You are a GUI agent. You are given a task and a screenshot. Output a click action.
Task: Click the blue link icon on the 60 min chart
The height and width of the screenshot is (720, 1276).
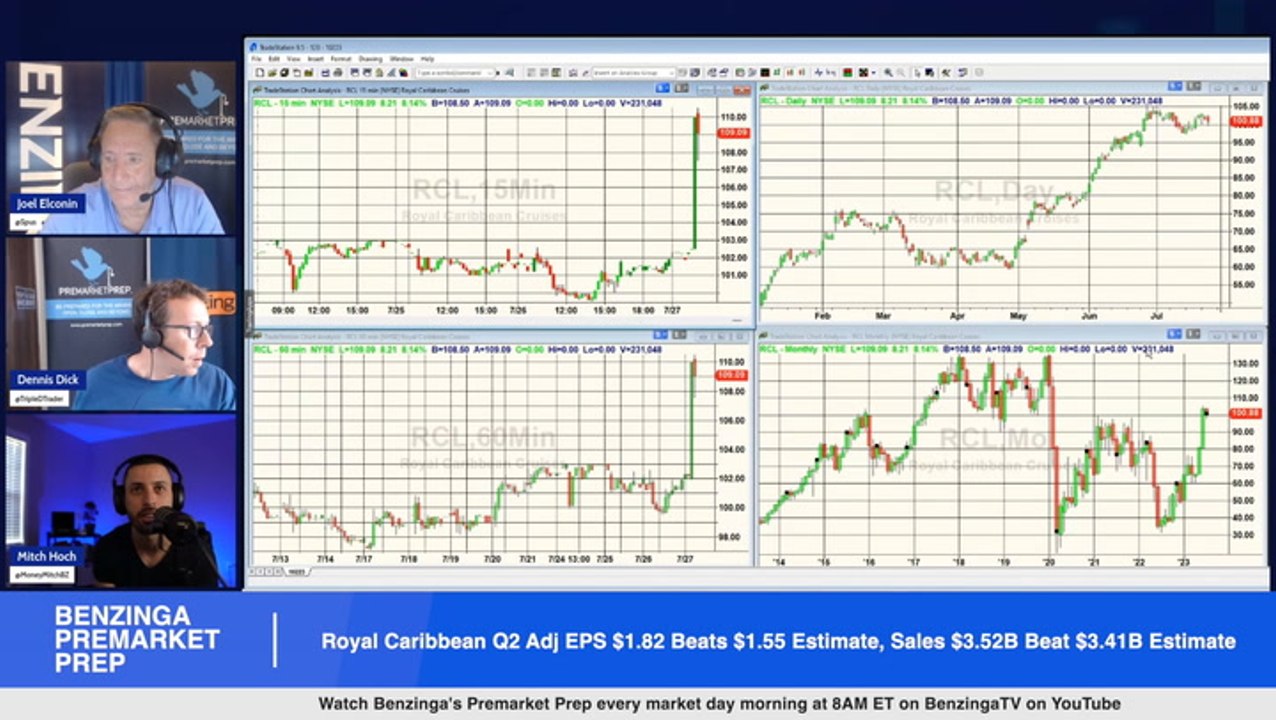click(662, 335)
